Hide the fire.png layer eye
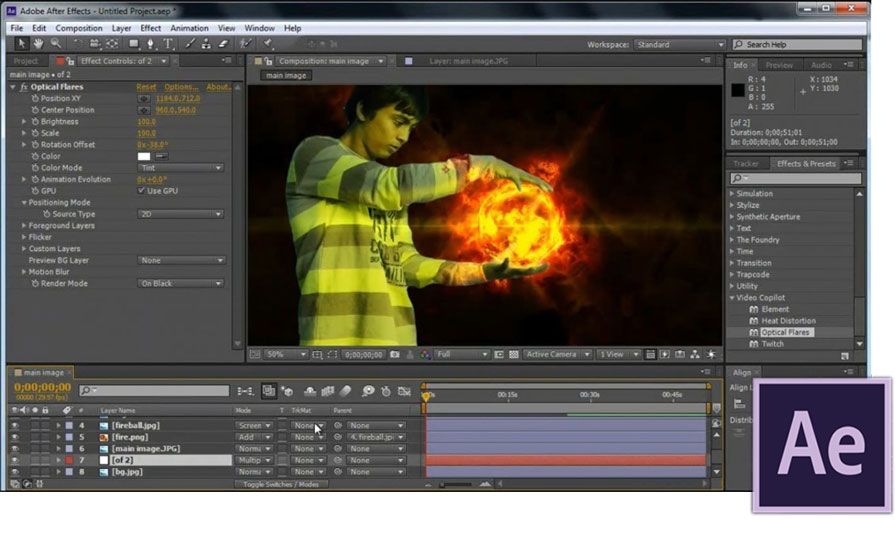Screen dimensions: 895x550 click(x=14, y=437)
